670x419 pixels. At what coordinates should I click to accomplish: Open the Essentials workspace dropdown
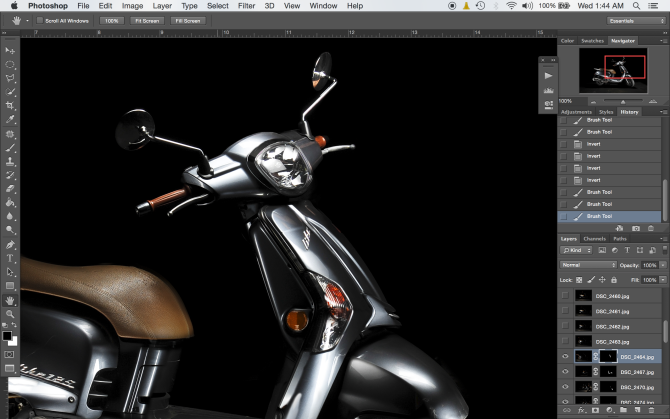pyautogui.click(x=635, y=20)
